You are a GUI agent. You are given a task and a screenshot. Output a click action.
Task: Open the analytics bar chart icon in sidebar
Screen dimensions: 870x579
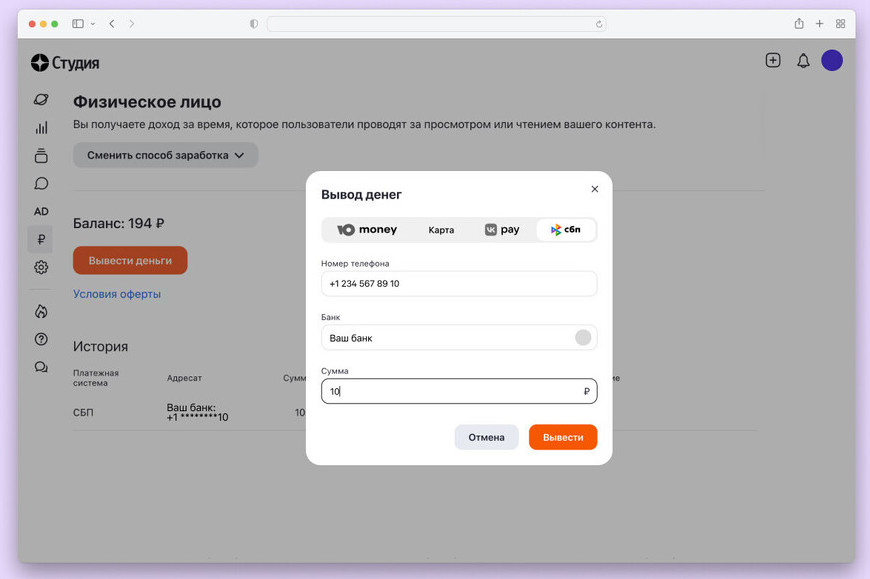click(41, 127)
